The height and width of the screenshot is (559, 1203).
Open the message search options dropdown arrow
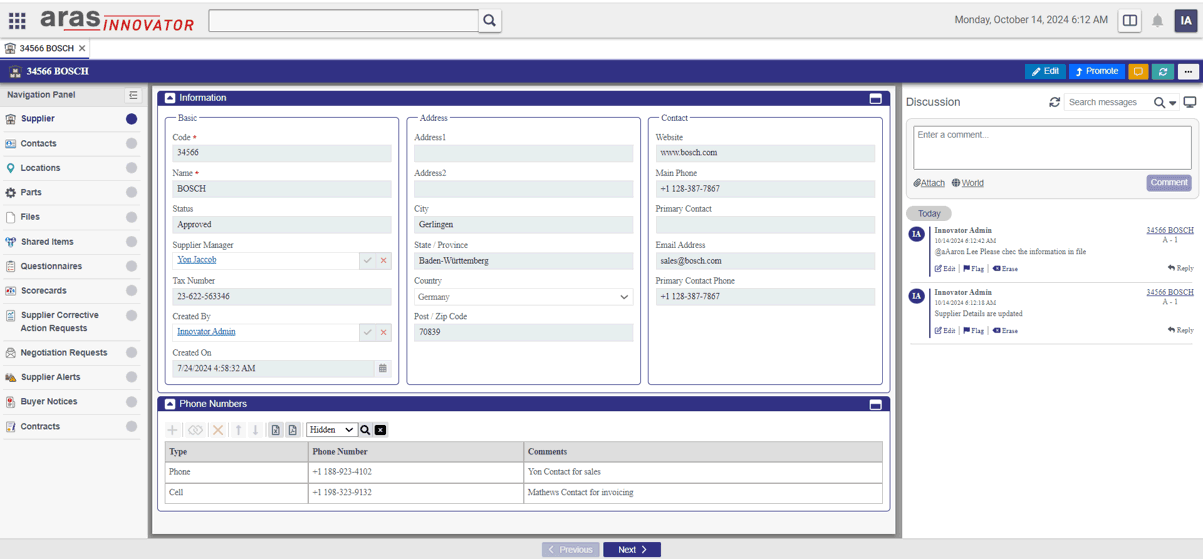coord(1173,103)
